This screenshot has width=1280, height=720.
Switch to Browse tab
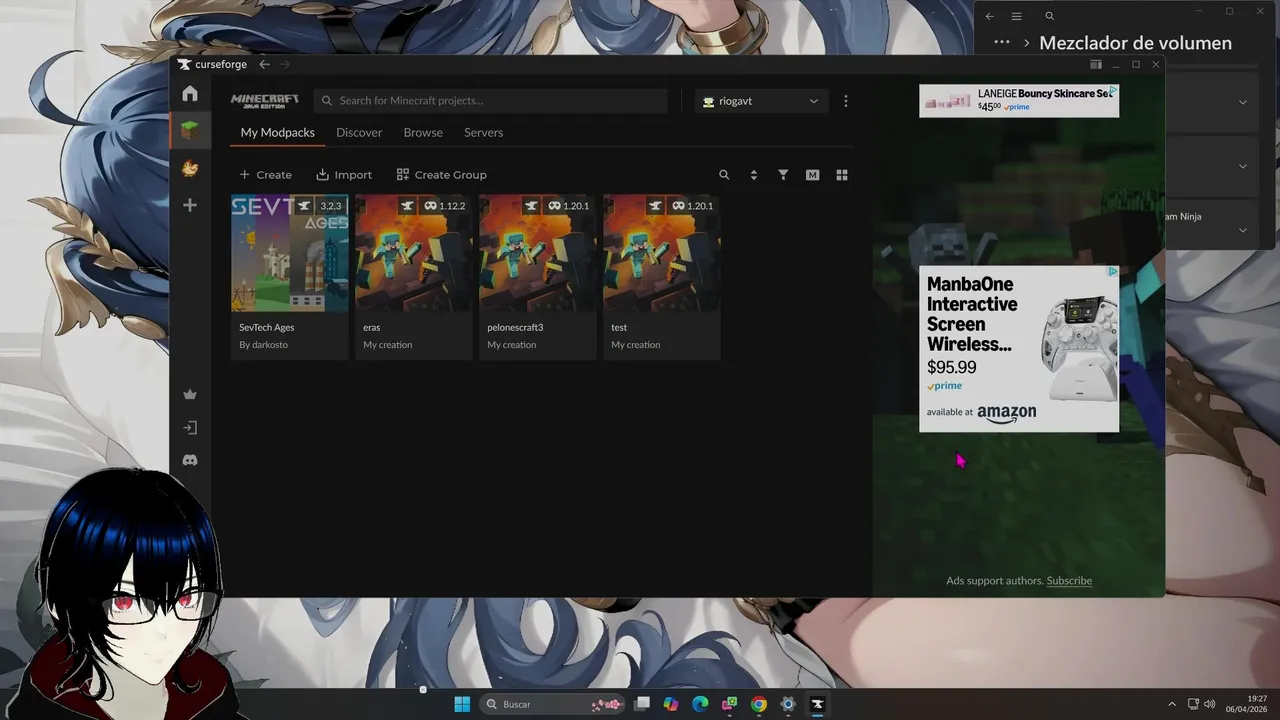pos(423,132)
